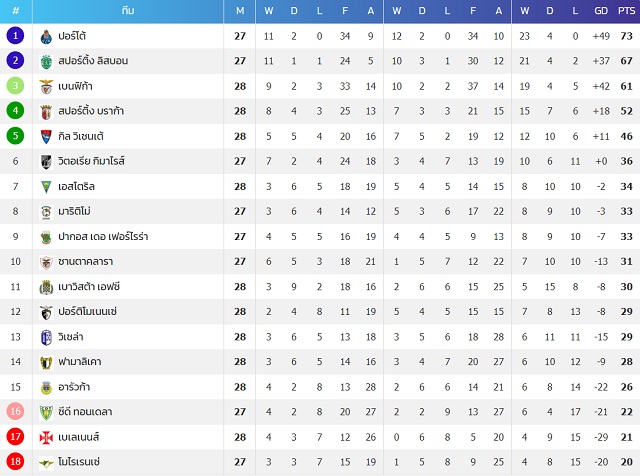Click the Boavista checkered crest icon
This screenshot has height=476, width=640.
coord(46,287)
